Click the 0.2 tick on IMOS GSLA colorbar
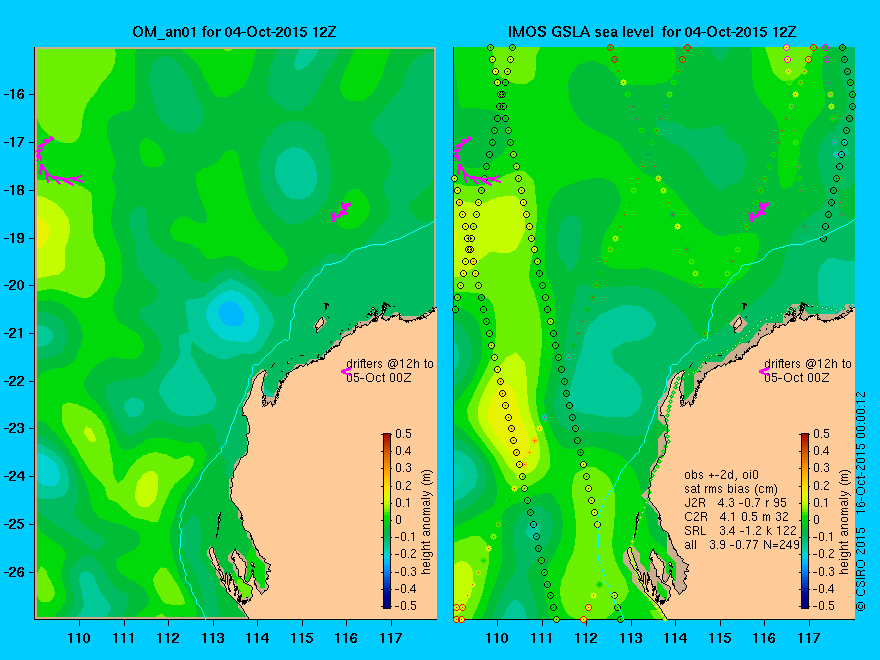This screenshot has height=660, width=880. click(x=822, y=485)
